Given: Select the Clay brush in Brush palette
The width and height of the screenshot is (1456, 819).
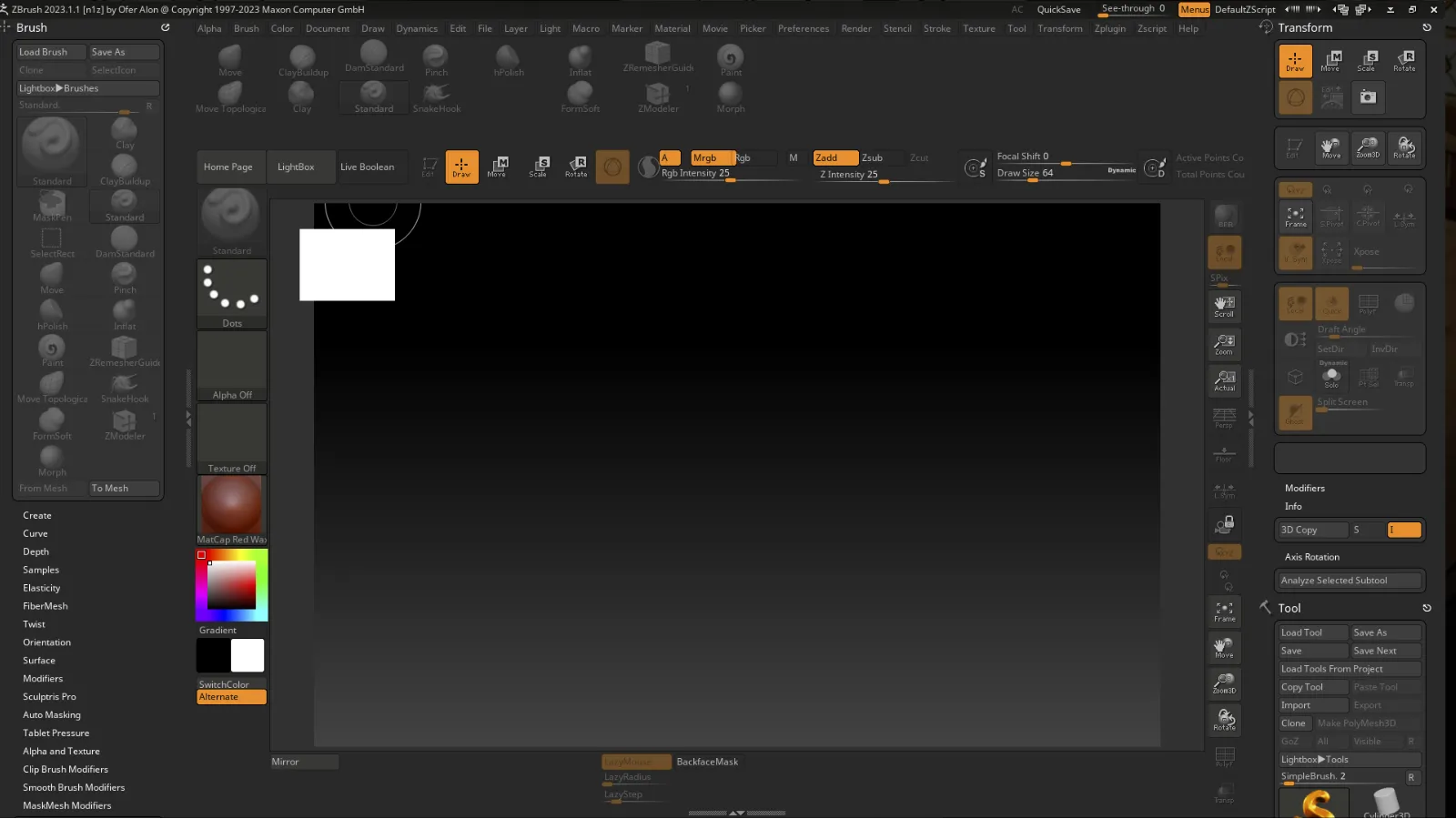Looking at the screenshot, I should pyautogui.click(x=125, y=133).
